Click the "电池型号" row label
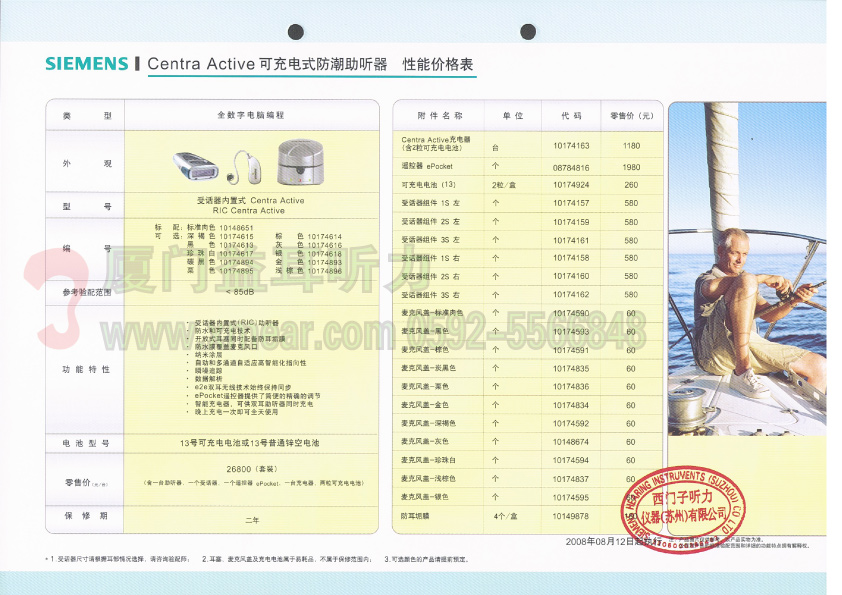Image resolution: width=842 pixels, height=595 pixels. 86,443
